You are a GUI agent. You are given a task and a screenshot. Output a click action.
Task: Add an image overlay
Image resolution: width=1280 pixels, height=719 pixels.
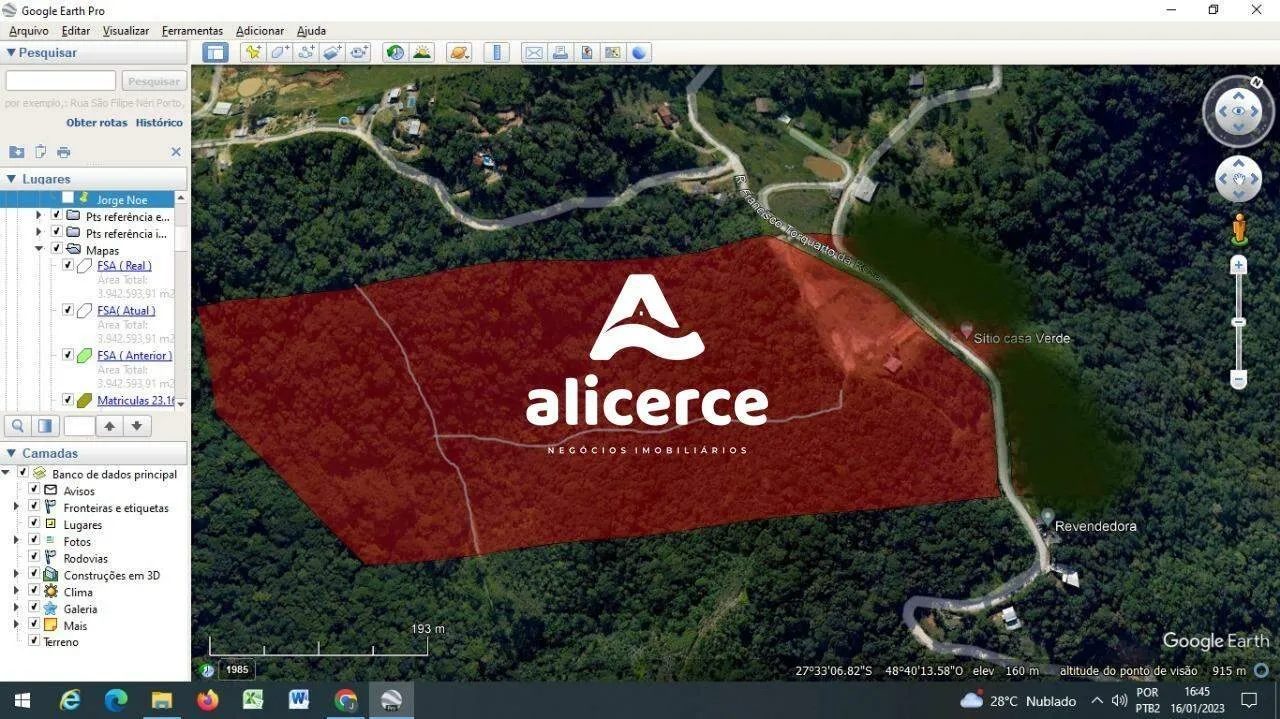point(333,52)
